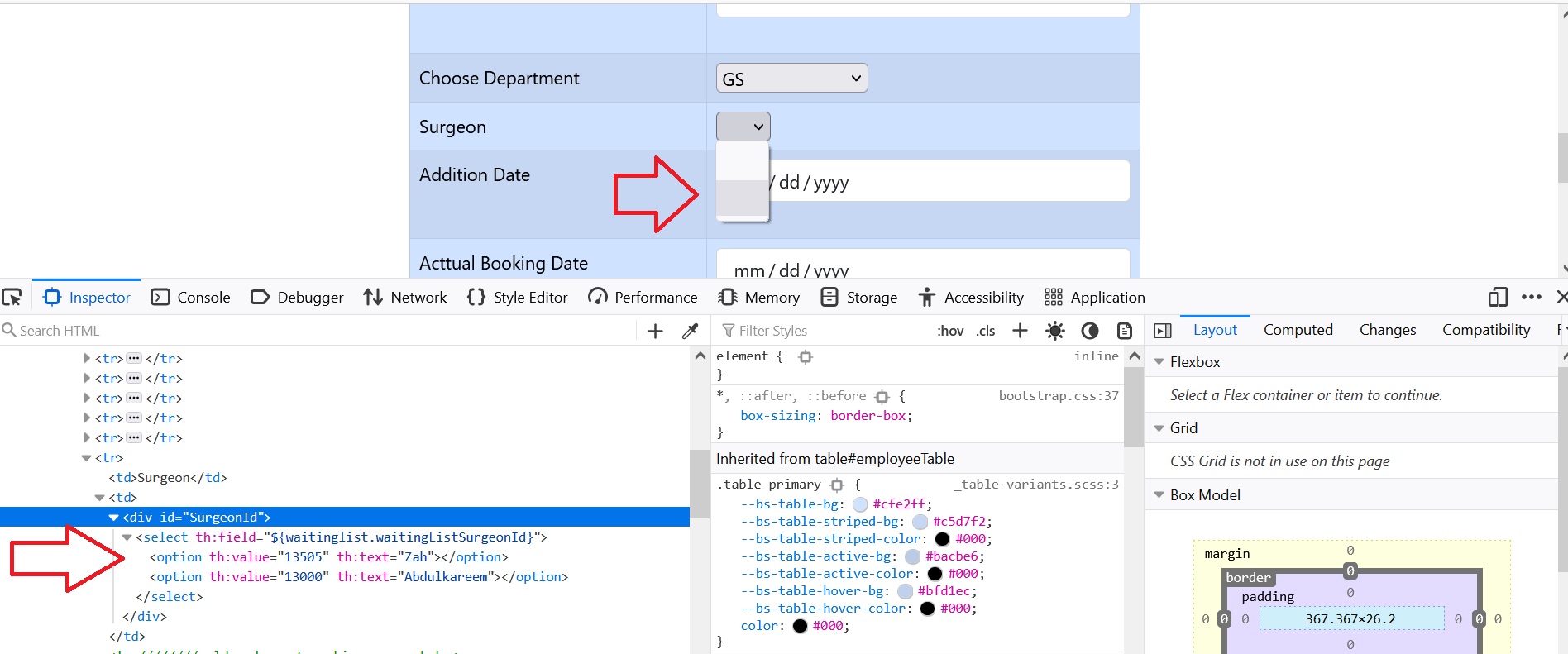Switch to the Computed tab
This screenshot has height=654, width=1568.
(x=1298, y=330)
